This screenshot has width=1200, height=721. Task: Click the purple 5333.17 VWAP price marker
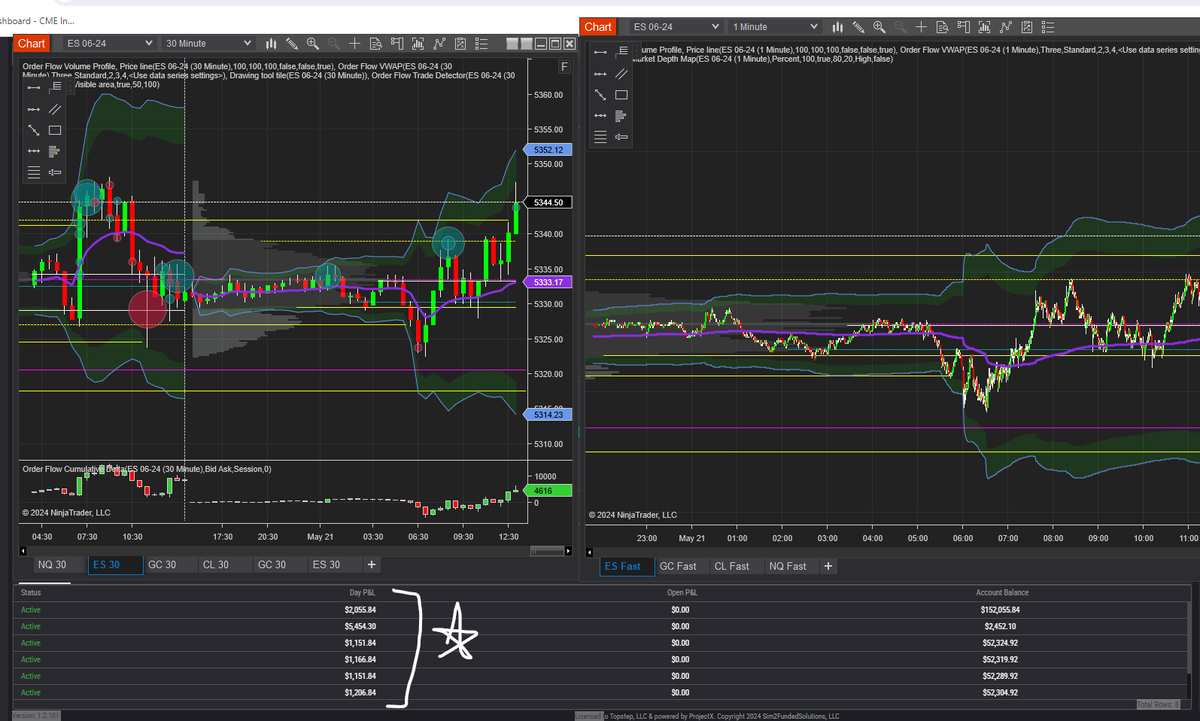pos(548,283)
